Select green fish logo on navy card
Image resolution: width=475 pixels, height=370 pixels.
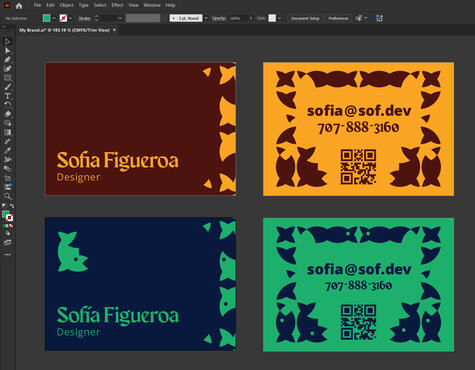point(73,252)
